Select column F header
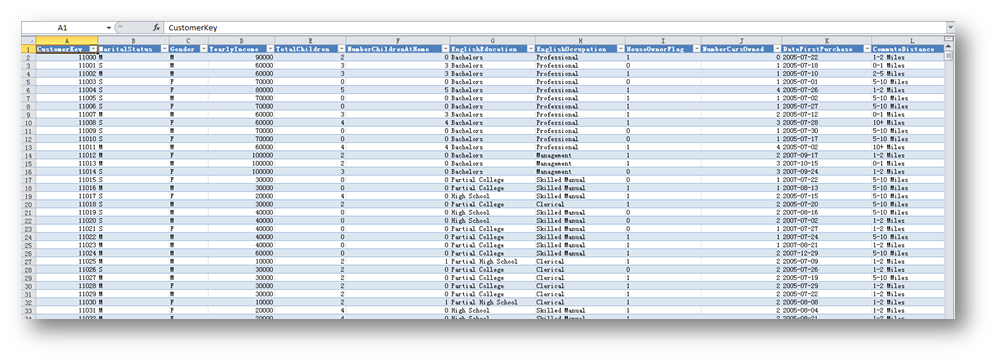The width and height of the screenshot is (997, 361). [x=398, y=40]
